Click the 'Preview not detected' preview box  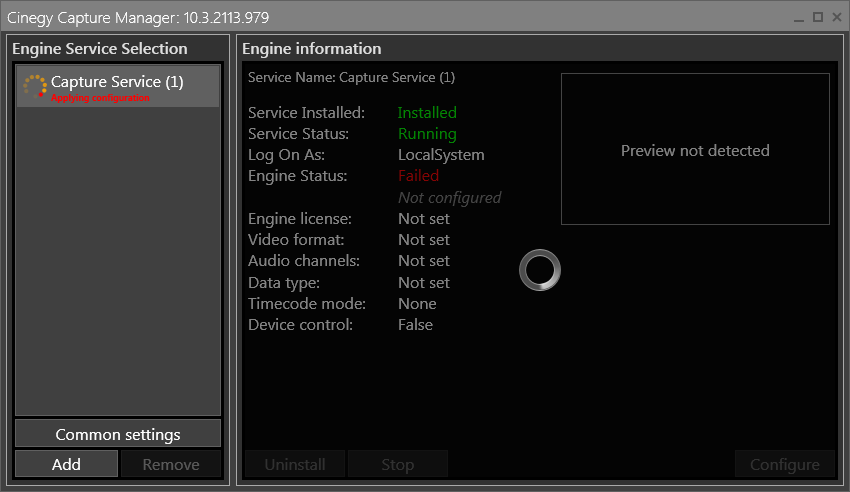point(695,149)
